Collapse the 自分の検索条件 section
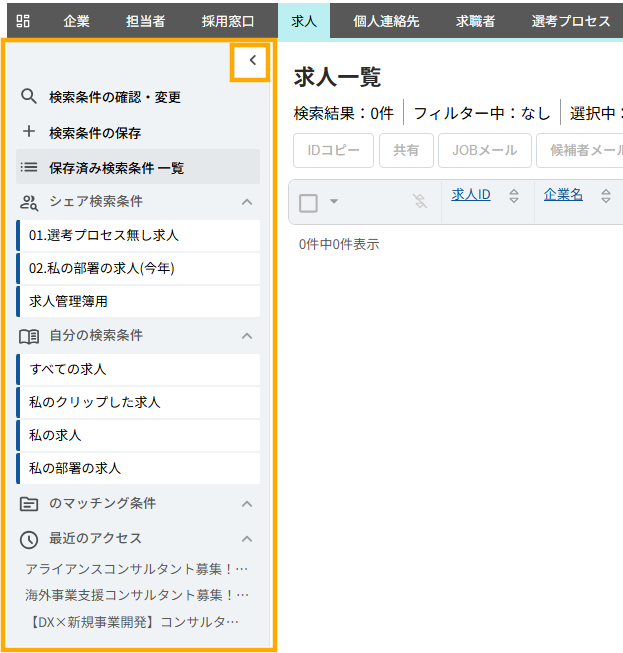 247,336
